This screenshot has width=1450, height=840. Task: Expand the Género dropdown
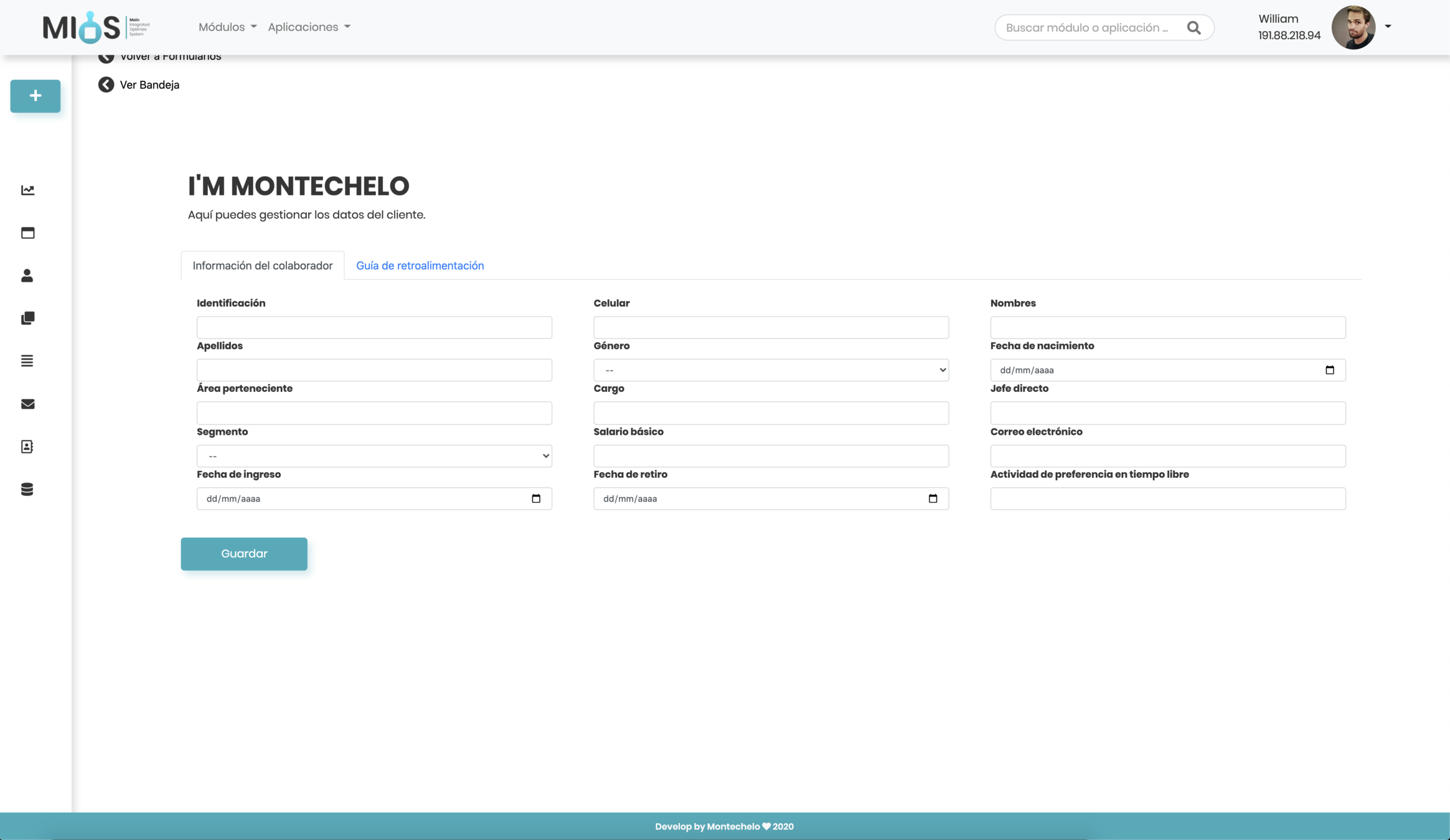771,370
